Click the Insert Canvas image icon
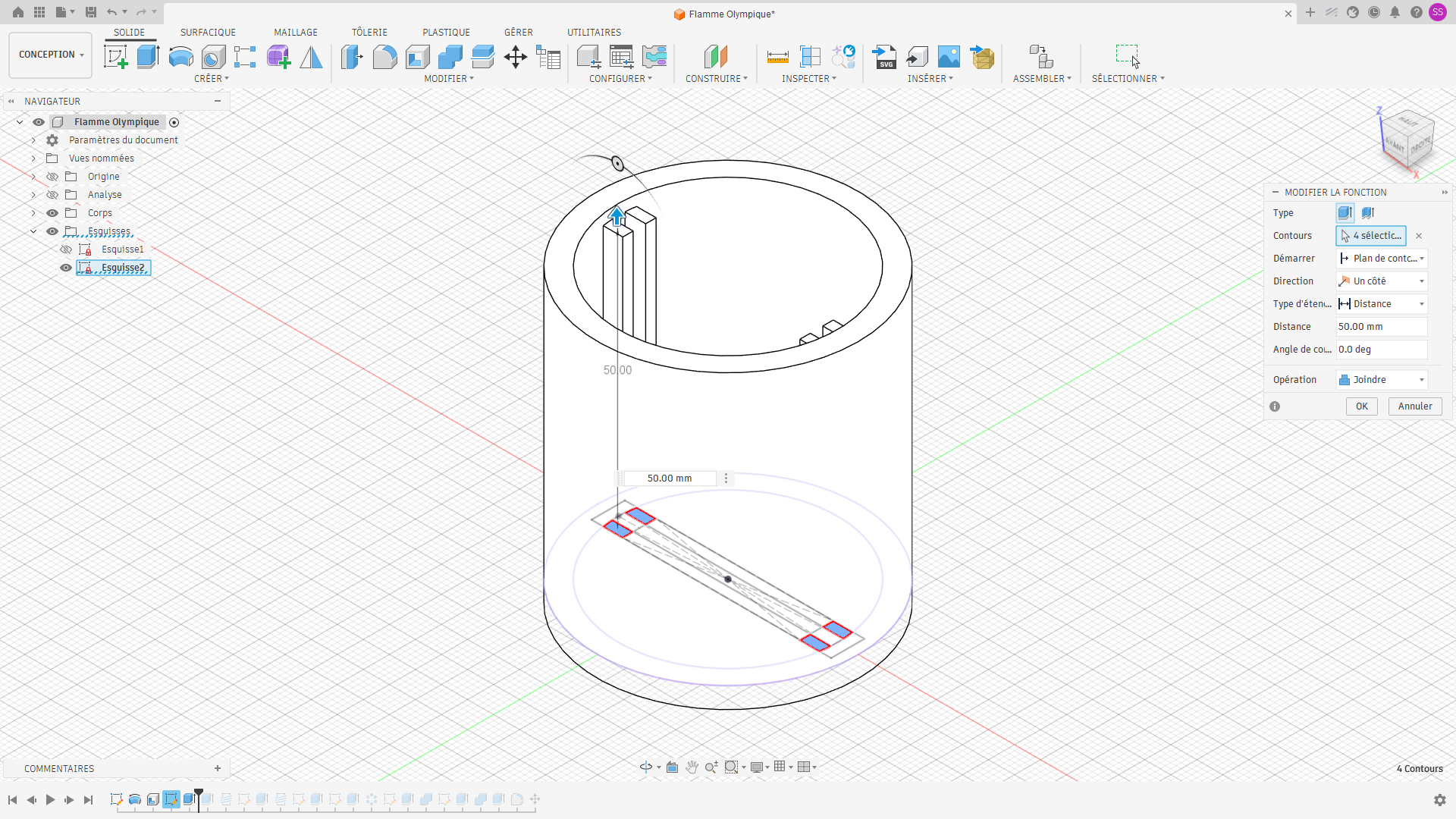This screenshot has width=1456, height=819. pyautogui.click(x=949, y=57)
